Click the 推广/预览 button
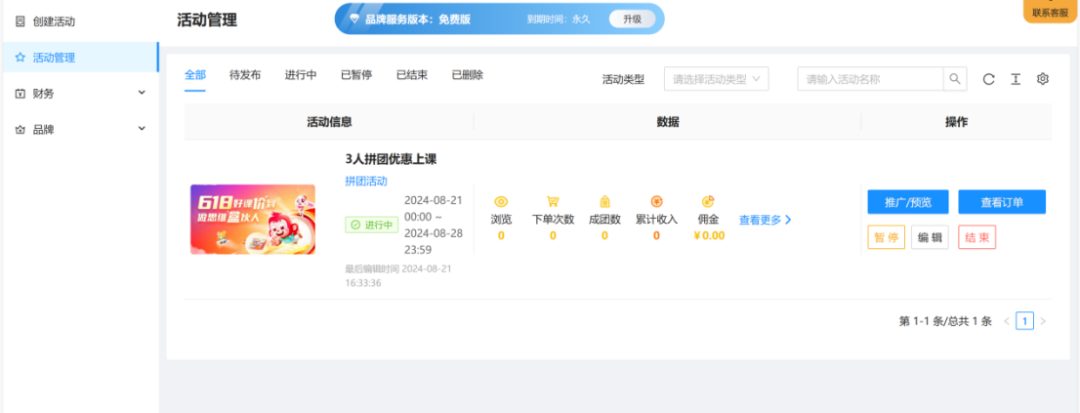This screenshot has height=413, width=1080. click(x=907, y=202)
